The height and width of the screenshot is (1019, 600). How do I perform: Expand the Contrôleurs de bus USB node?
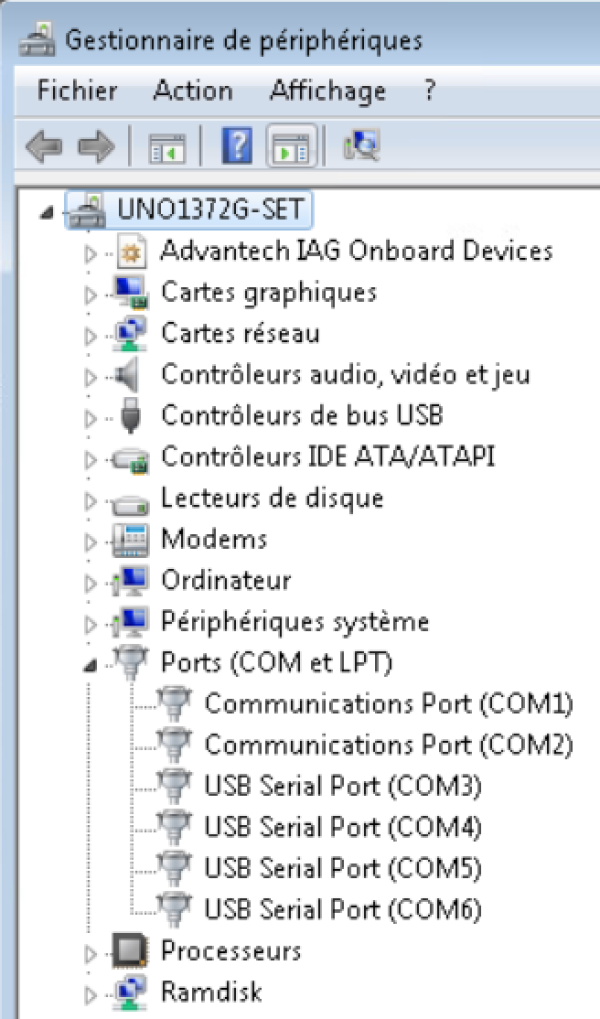click(92, 416)
